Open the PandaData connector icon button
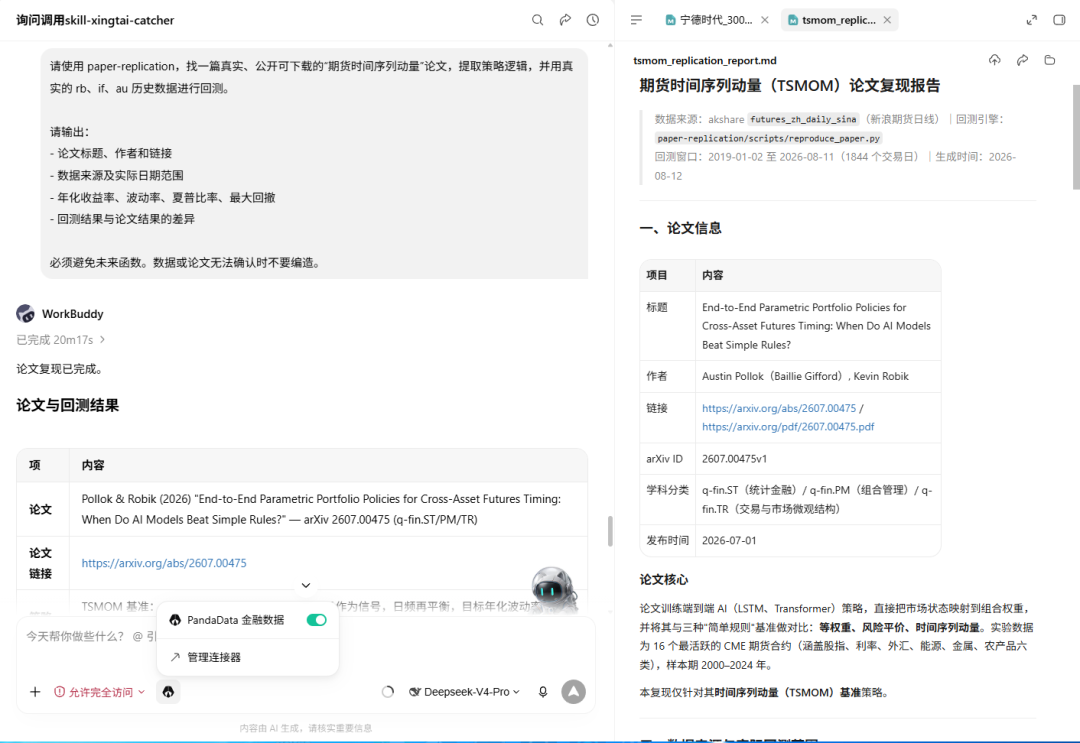Screen dimensions: 1080x743 point(168,691)
